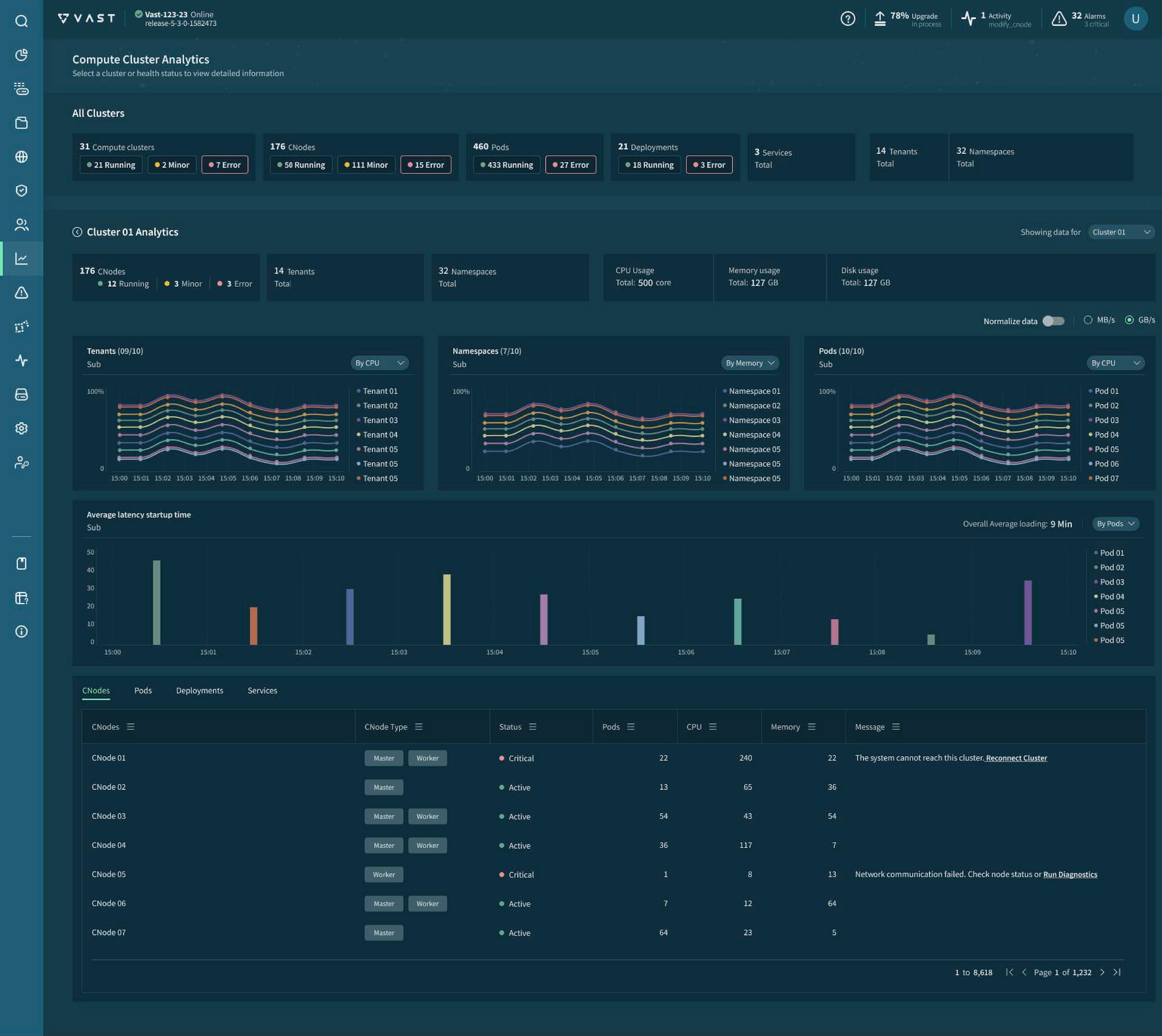Select the CNode 05 table row
This screenshot has width=1162, height=1036.
pos(613,874)
